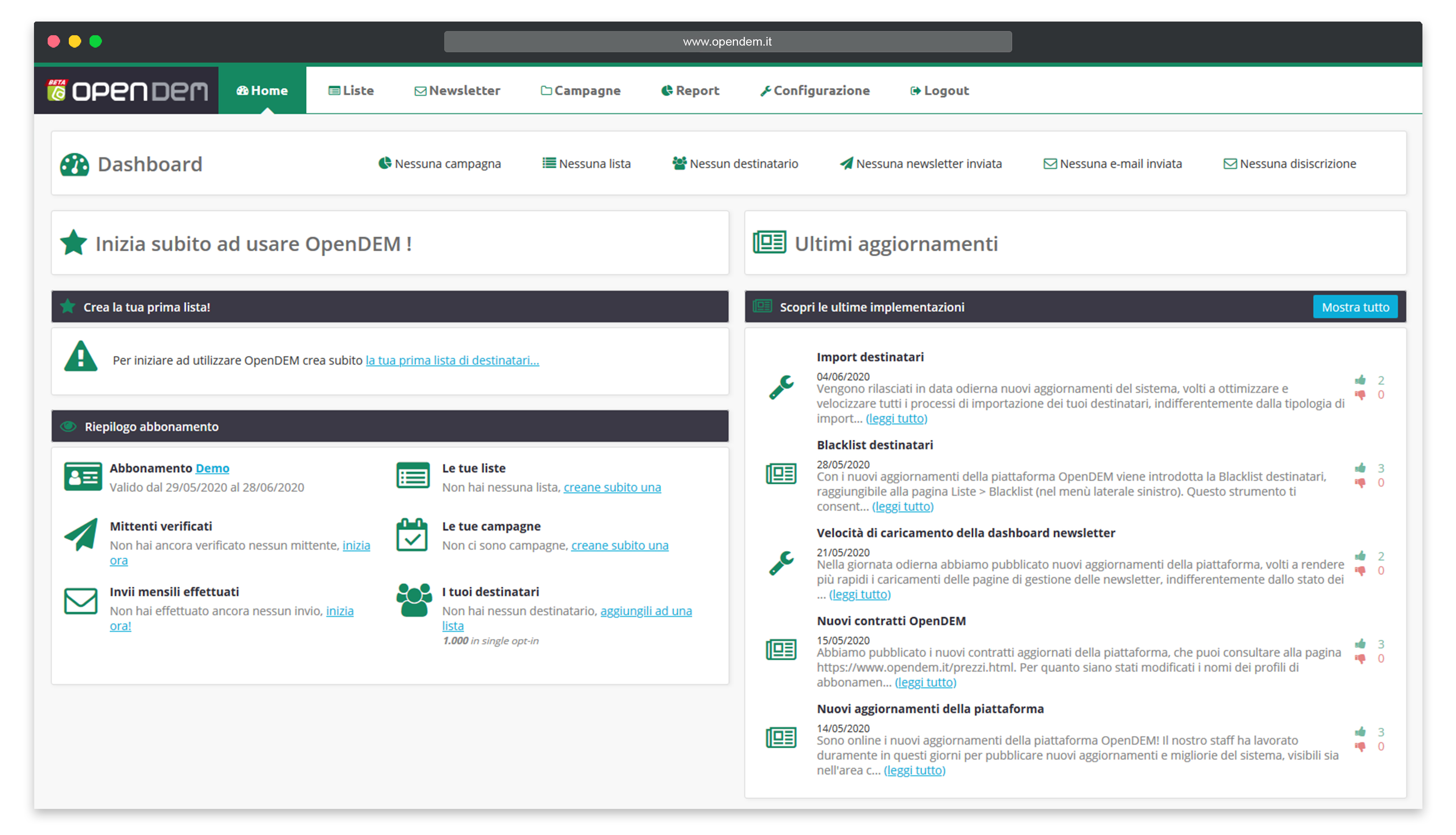The height and width of the screenshot is (835, 1456).
Task: Thumbs down Nuovi aggiornamenti della piattaforma
Action: pyautogui.click(x=1360, y=747)
